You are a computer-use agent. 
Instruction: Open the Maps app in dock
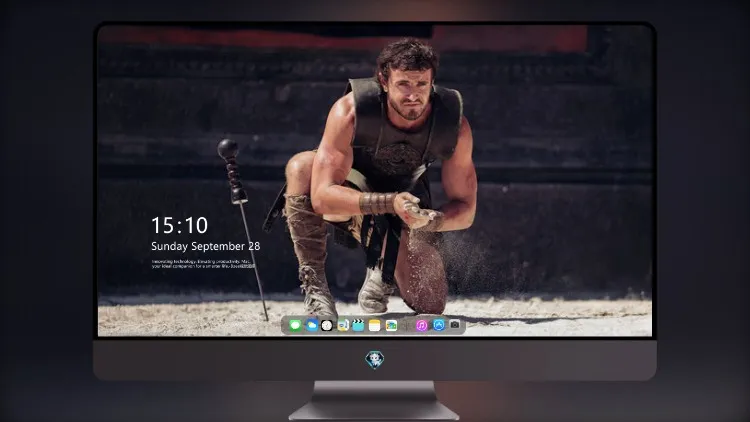point(343,325)
